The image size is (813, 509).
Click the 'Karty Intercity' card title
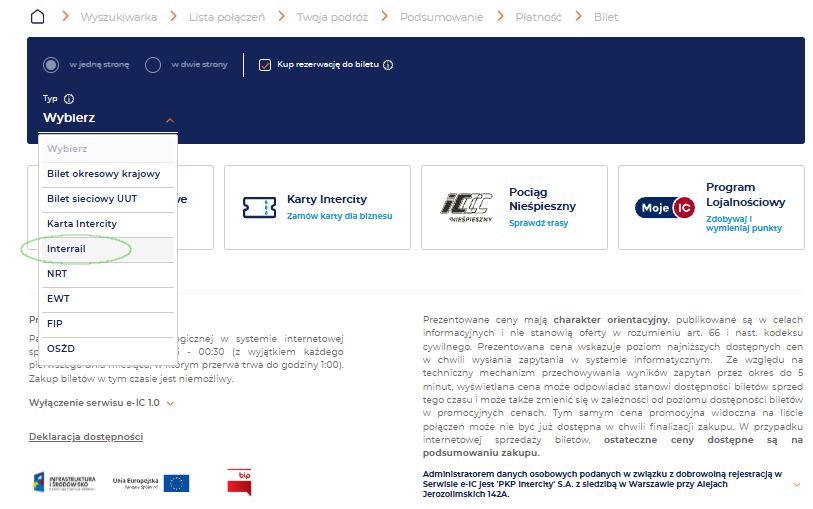click(327, 200)
